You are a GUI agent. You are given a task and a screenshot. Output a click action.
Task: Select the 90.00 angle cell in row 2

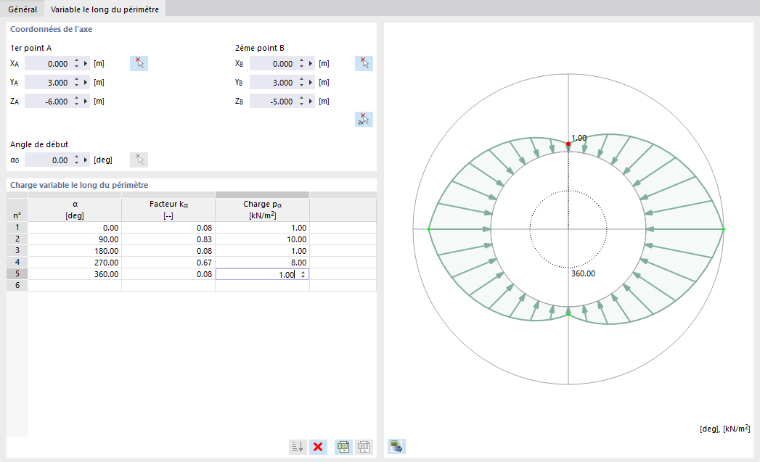tap(75, 239)
